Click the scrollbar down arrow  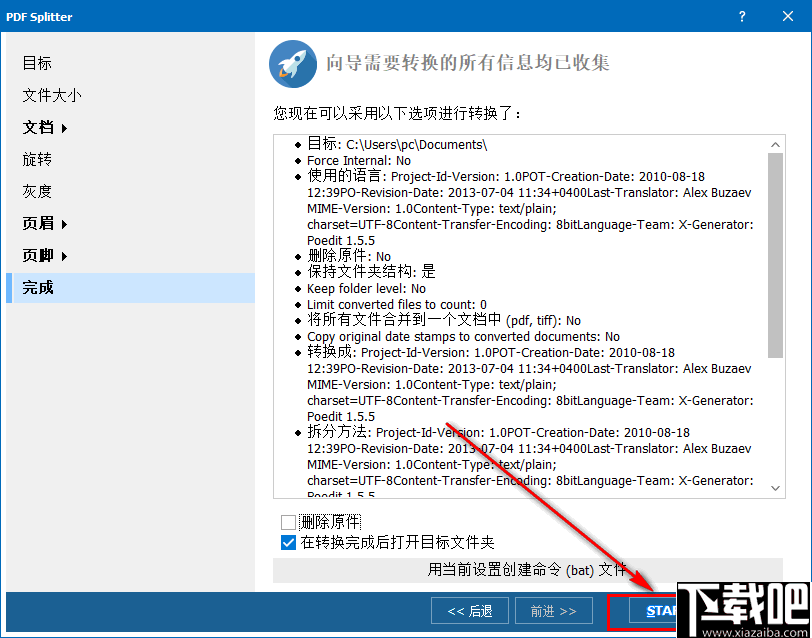[x=775, y=489]
